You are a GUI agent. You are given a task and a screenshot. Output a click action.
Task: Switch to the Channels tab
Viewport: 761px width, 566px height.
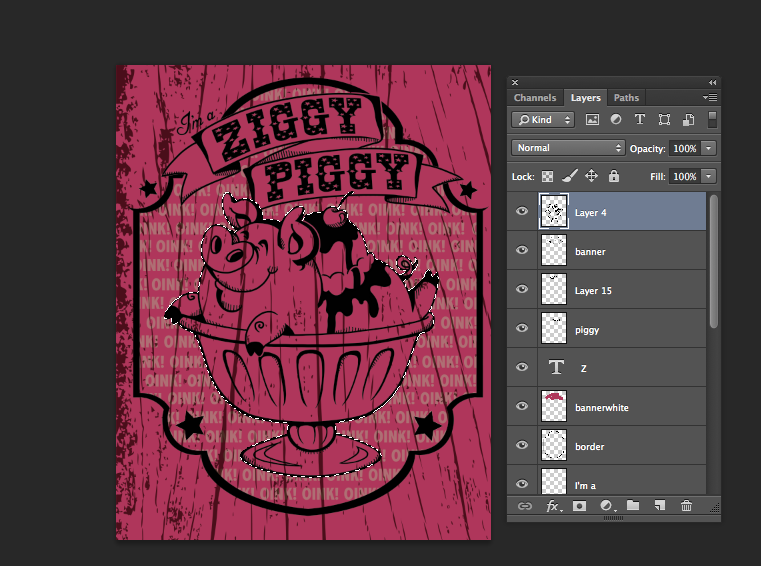pyautogui.click(x=535, y=98)
